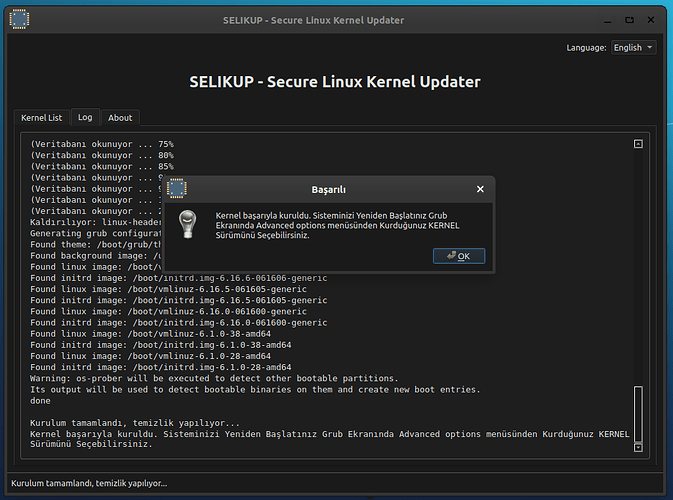673x500 pixels.
Task: Select the Log tab
Action: pos(85,117)
